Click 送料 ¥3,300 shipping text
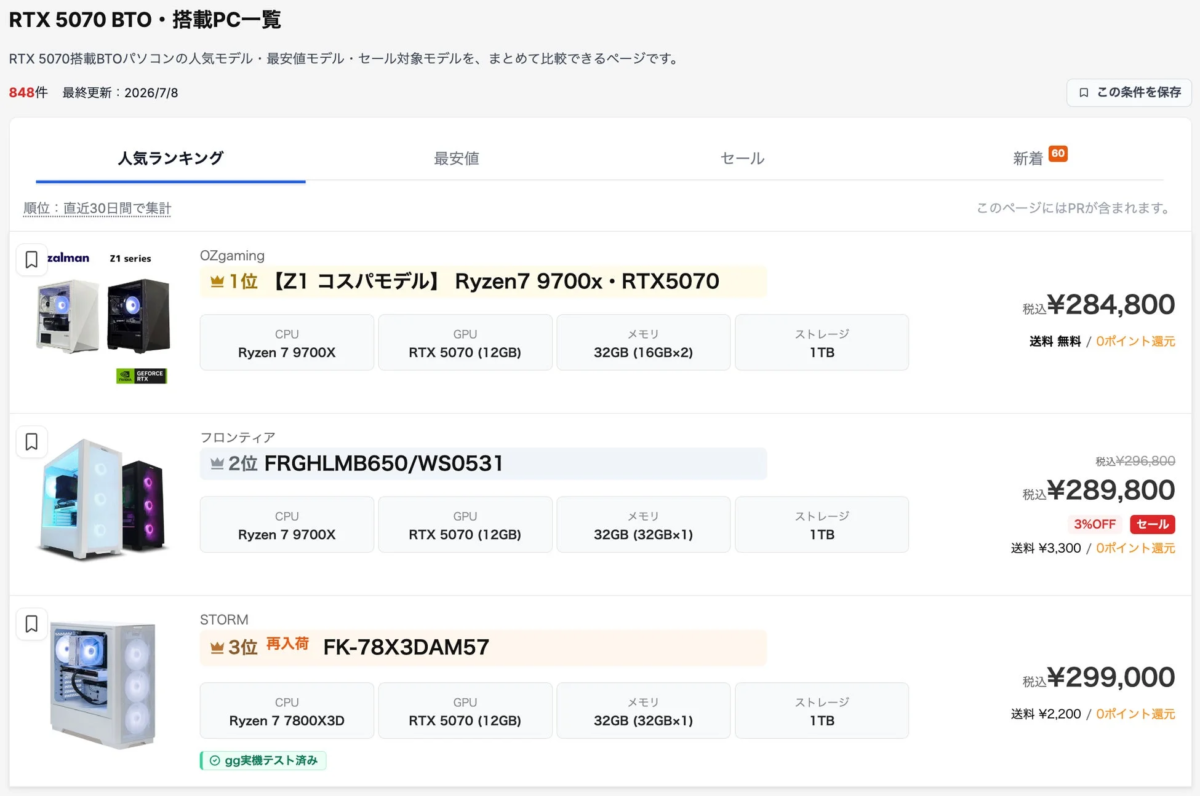Screen dimensions: 1200x796 [1046, 548]
